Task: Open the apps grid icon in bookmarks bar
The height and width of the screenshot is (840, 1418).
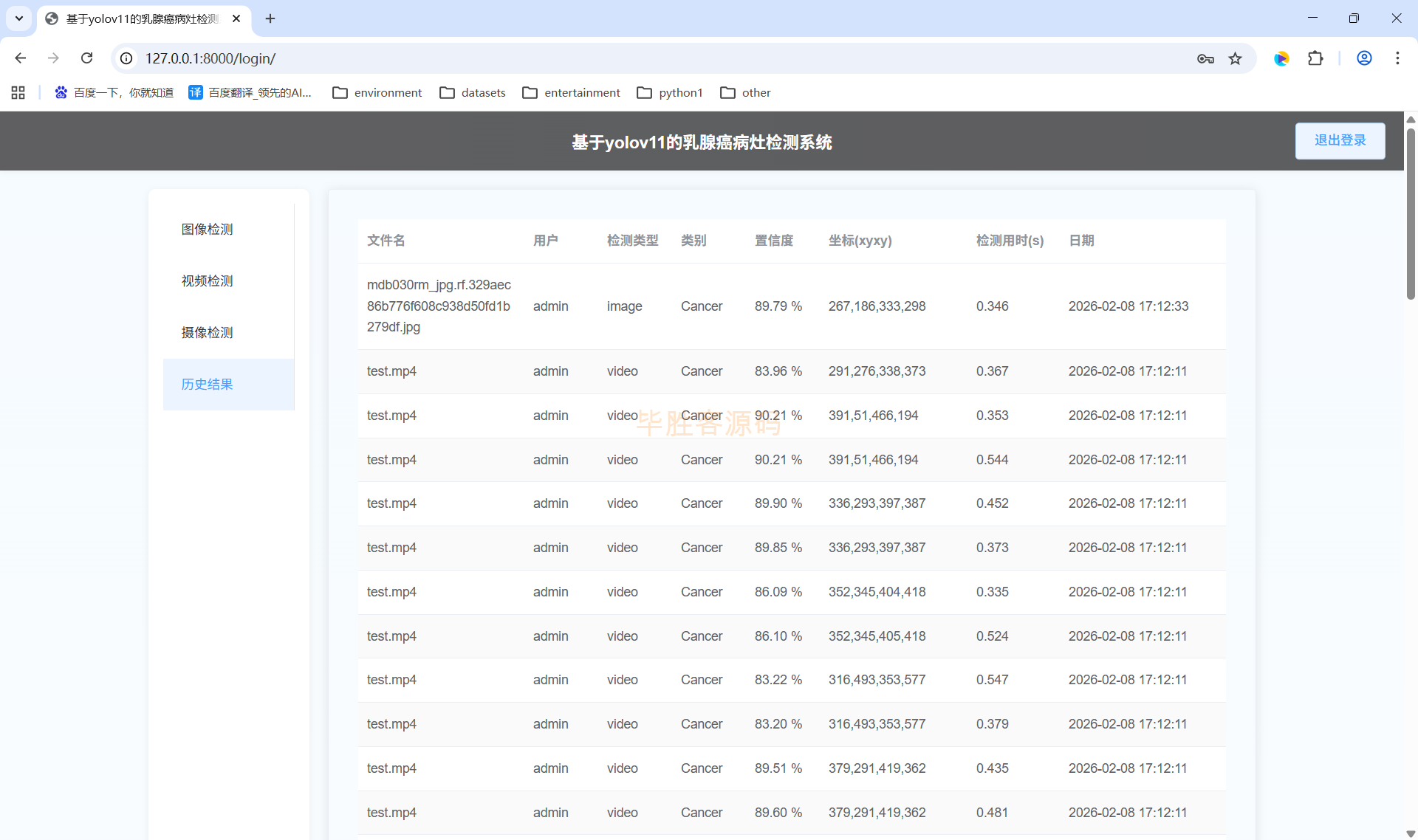Action: point(18,92)
